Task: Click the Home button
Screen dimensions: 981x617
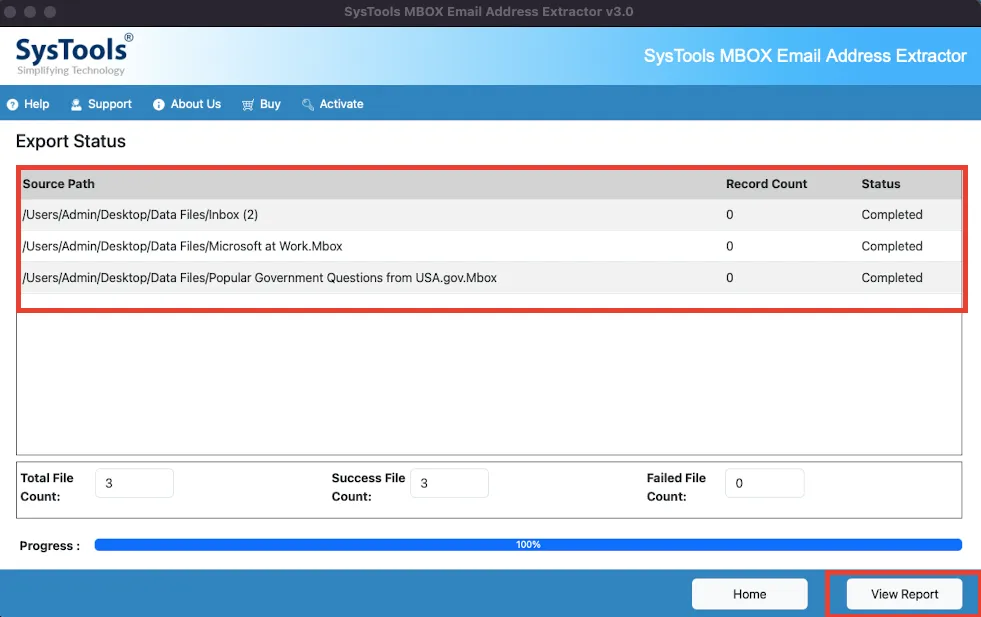Action: [x=750, y=594]
